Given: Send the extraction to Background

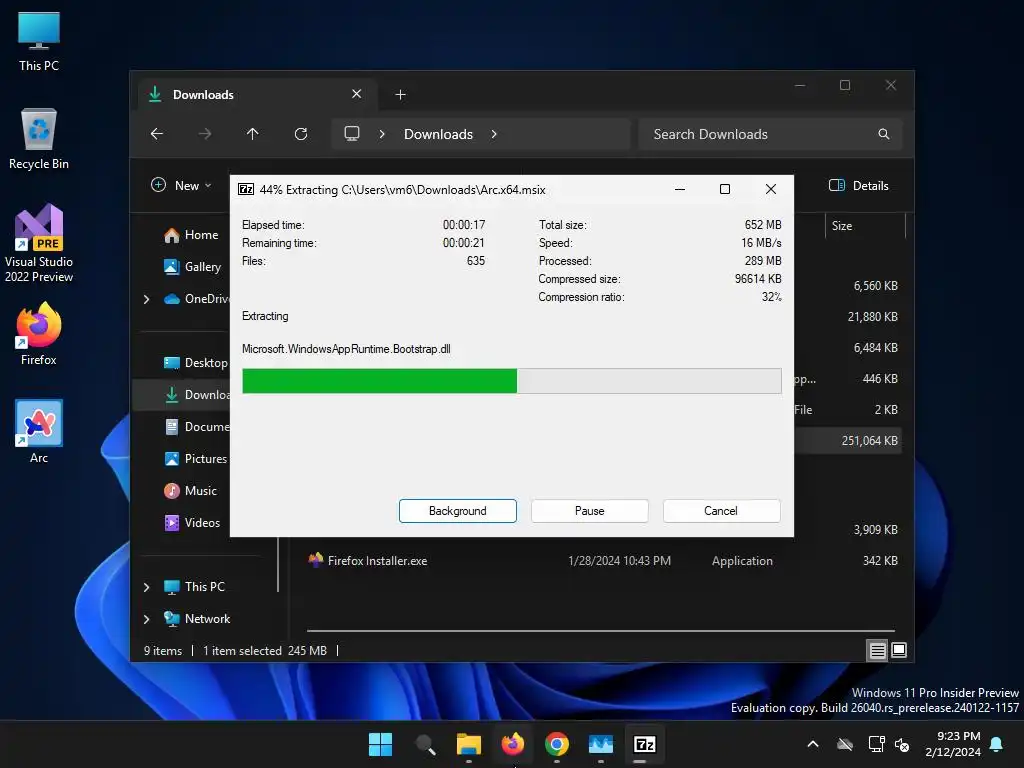Looking at the screenshot, I should 458,511.
